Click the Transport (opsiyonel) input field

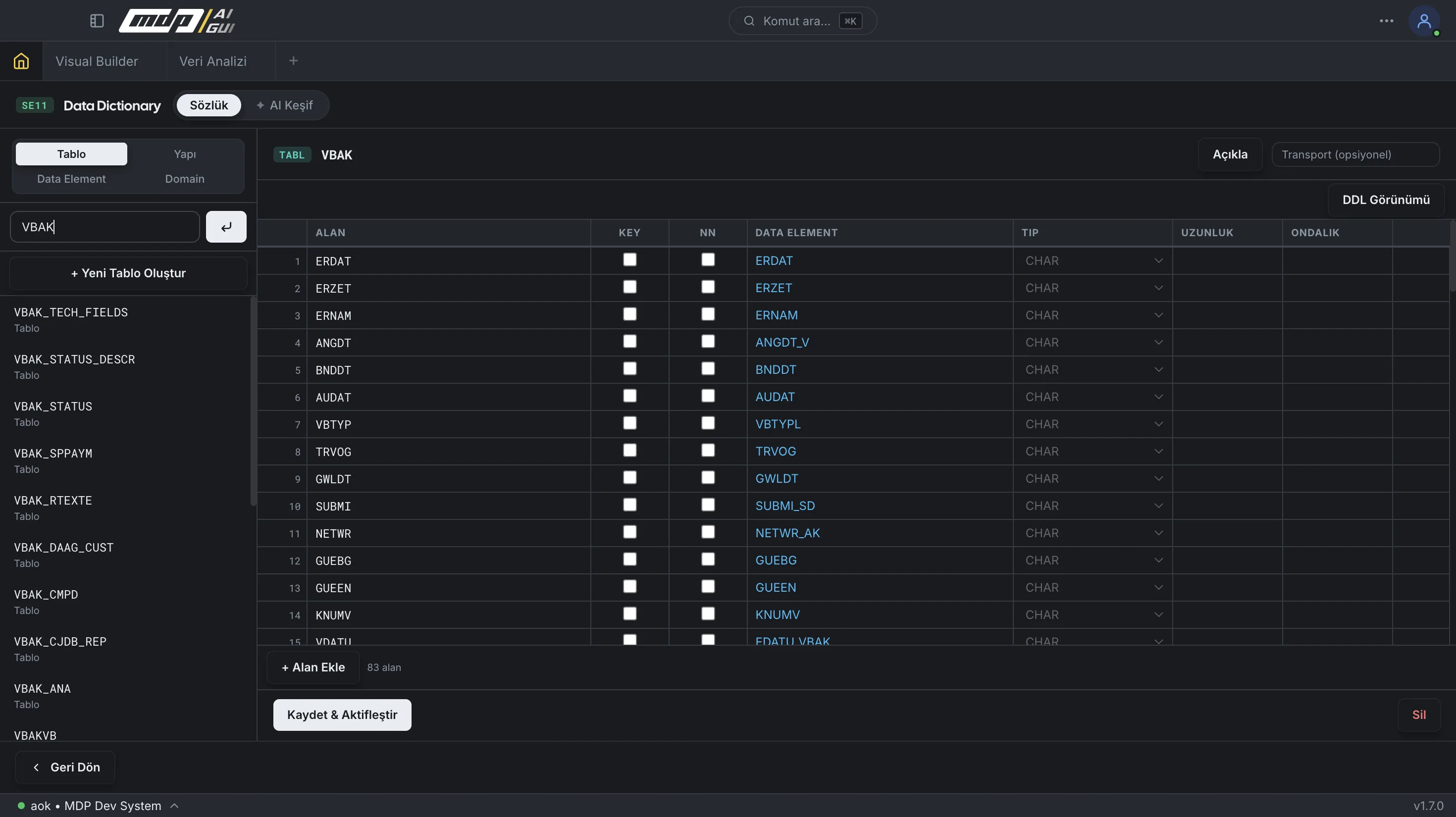[x=1355, y=154]
